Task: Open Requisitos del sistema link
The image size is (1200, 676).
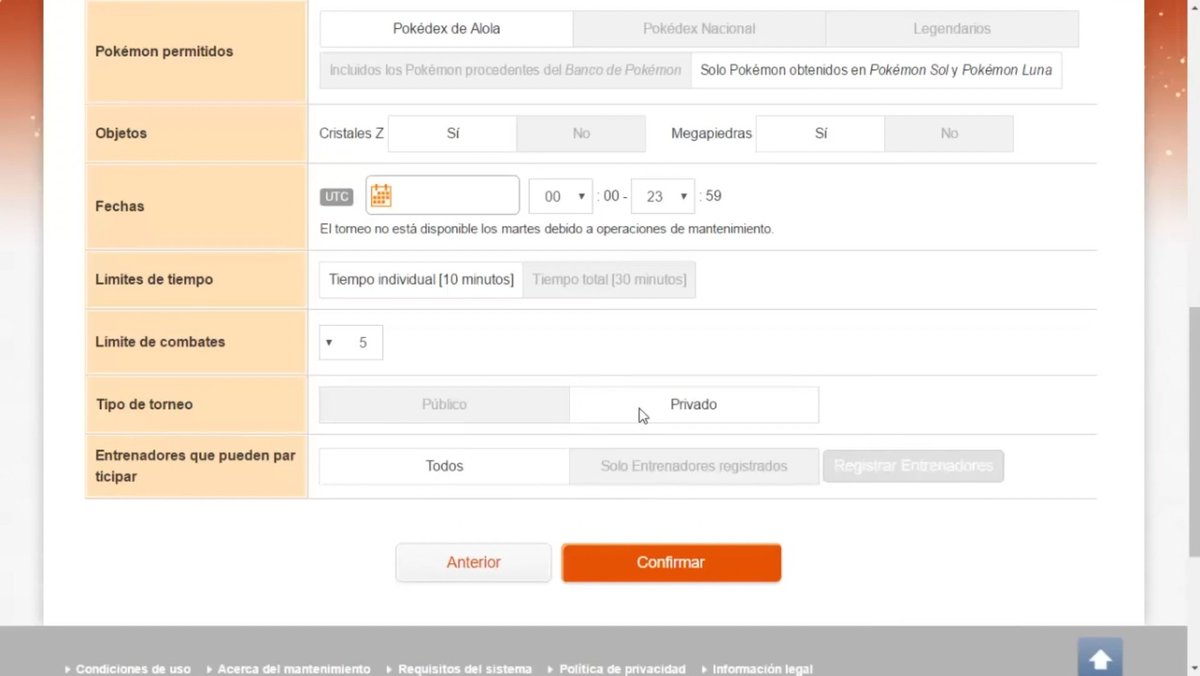Action: (x=465, y=669)
